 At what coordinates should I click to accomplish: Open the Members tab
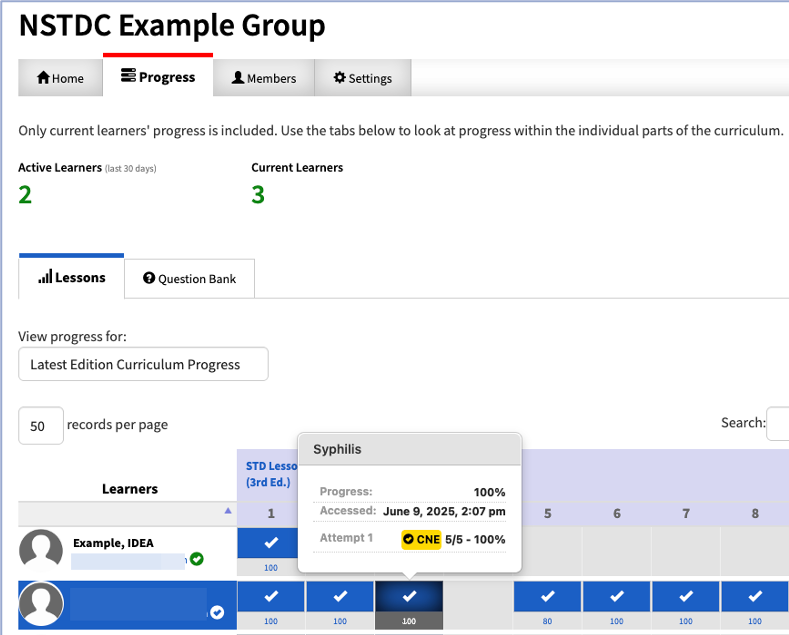[264, 77]
